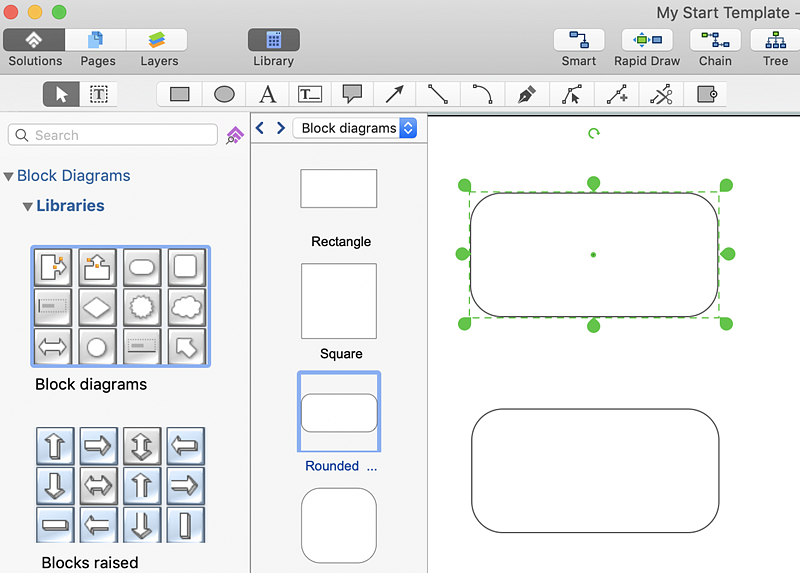
Task: Select the arc curve tool
Action: click(482, 94)
